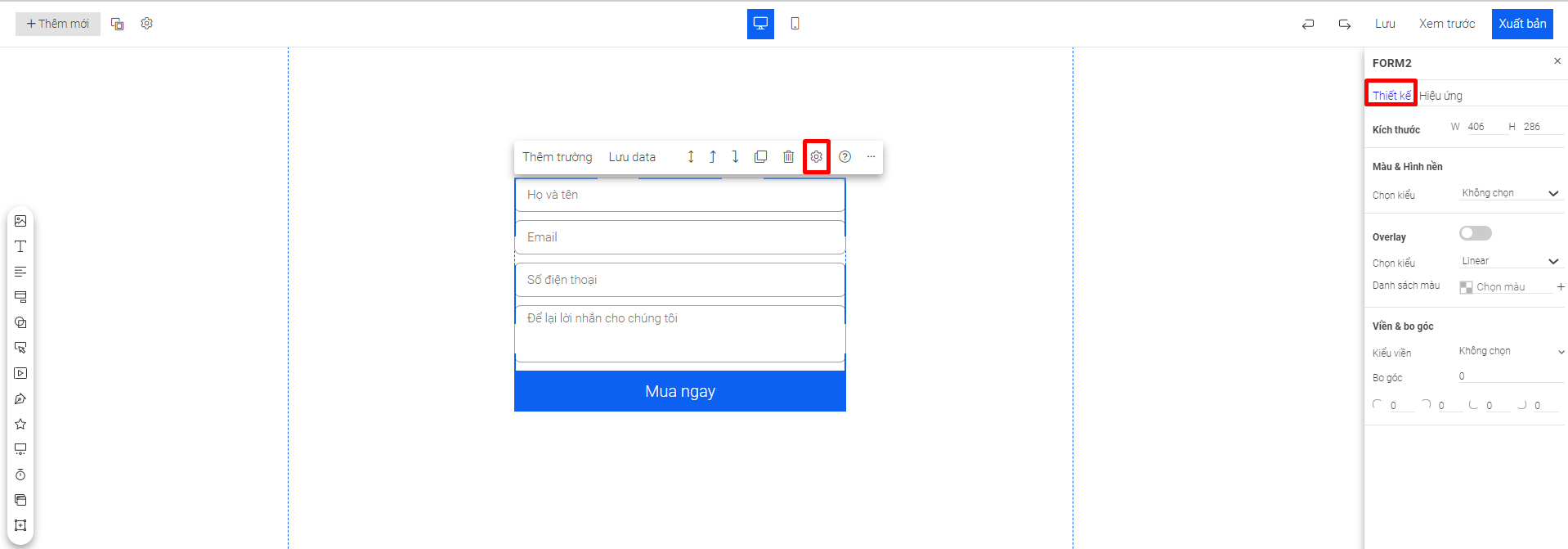Add a countdown timer element
The width and height of the screenshot is (1568, 549).
[20, 475]
